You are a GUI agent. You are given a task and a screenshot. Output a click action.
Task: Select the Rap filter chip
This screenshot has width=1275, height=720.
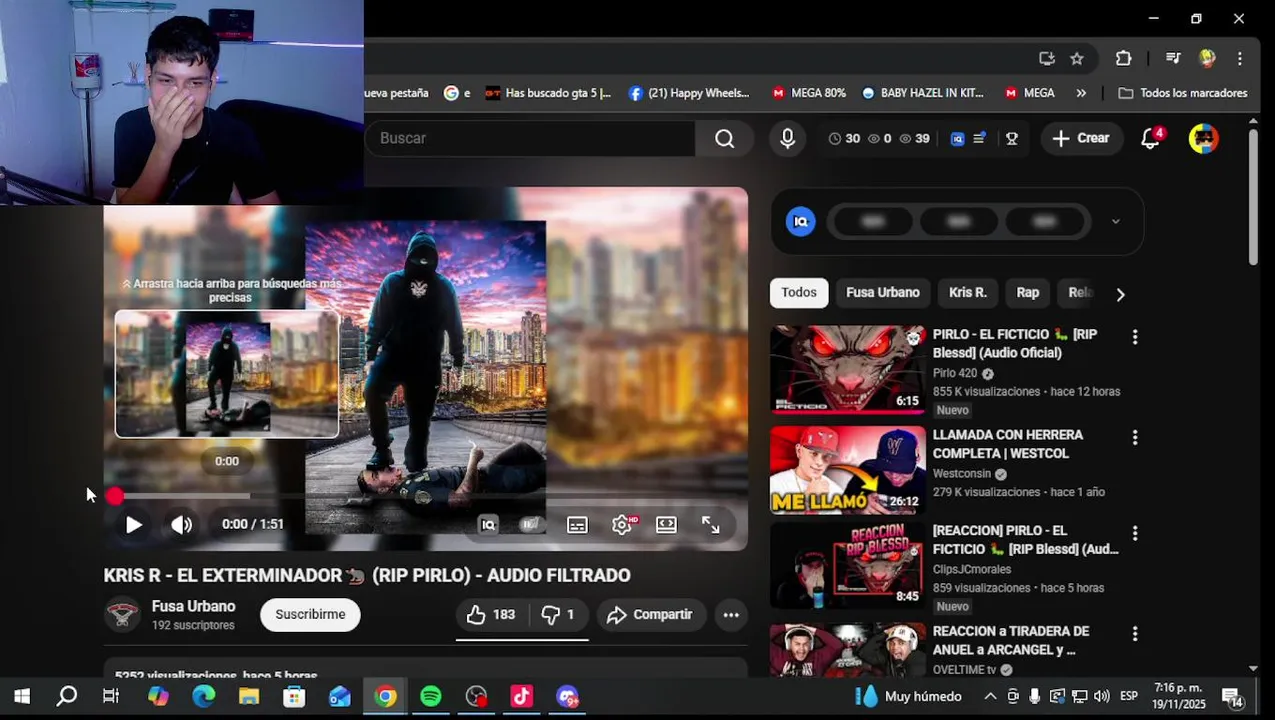(x=1028, y=293)
